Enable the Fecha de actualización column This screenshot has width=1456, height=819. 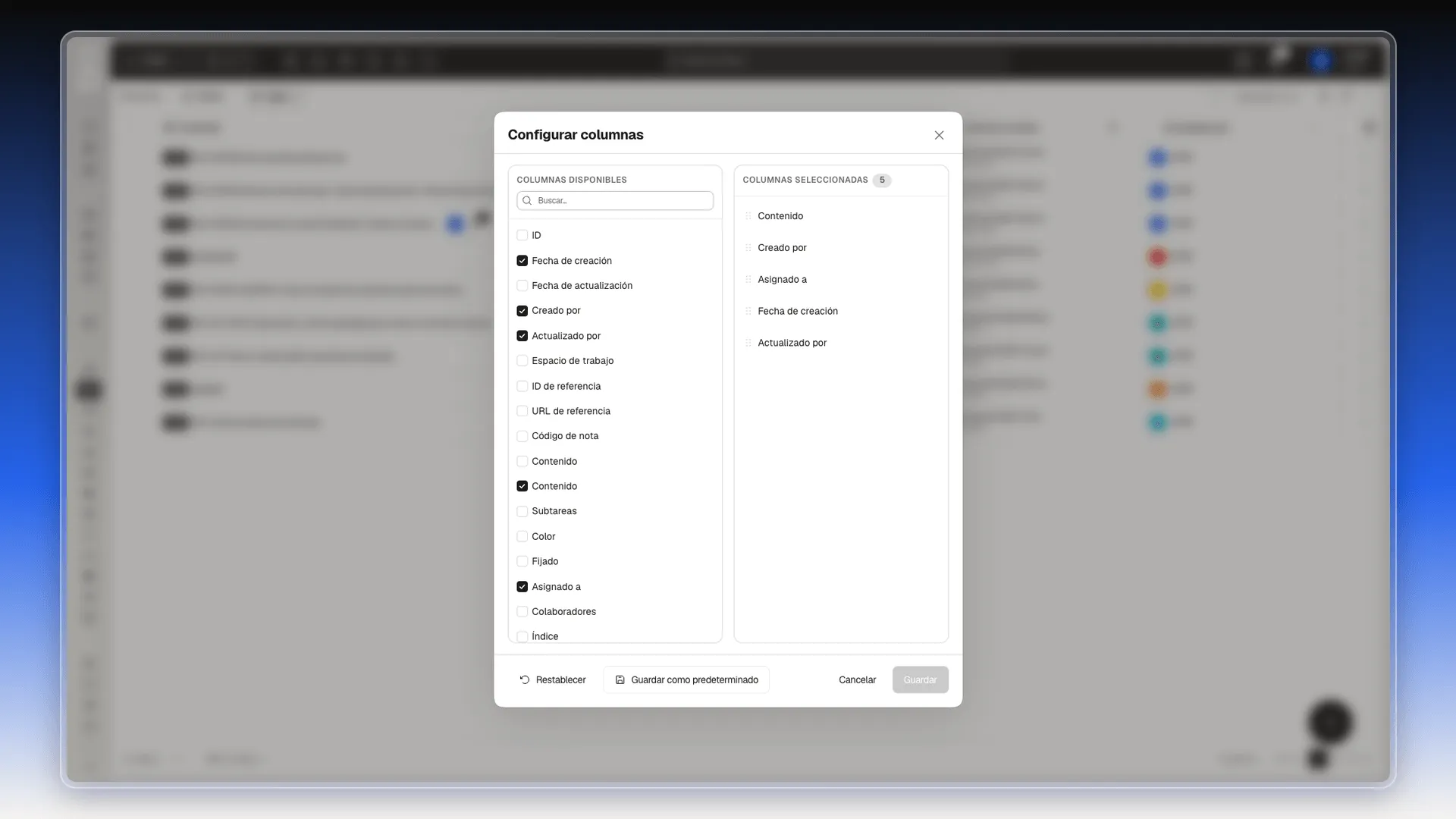(522, 286)
